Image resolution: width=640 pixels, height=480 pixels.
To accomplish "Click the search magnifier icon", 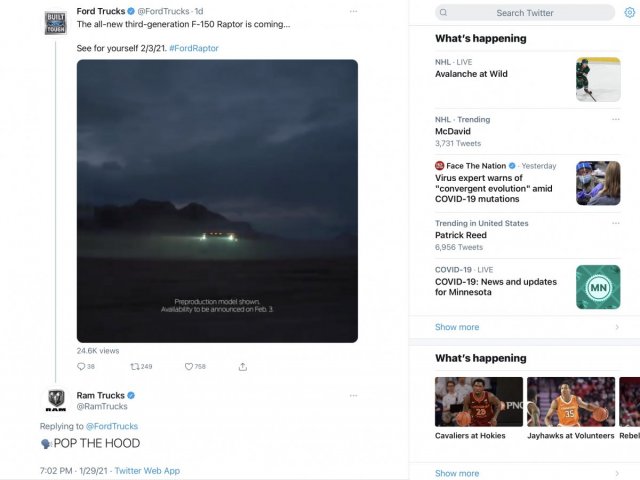I will pos(445,13).
